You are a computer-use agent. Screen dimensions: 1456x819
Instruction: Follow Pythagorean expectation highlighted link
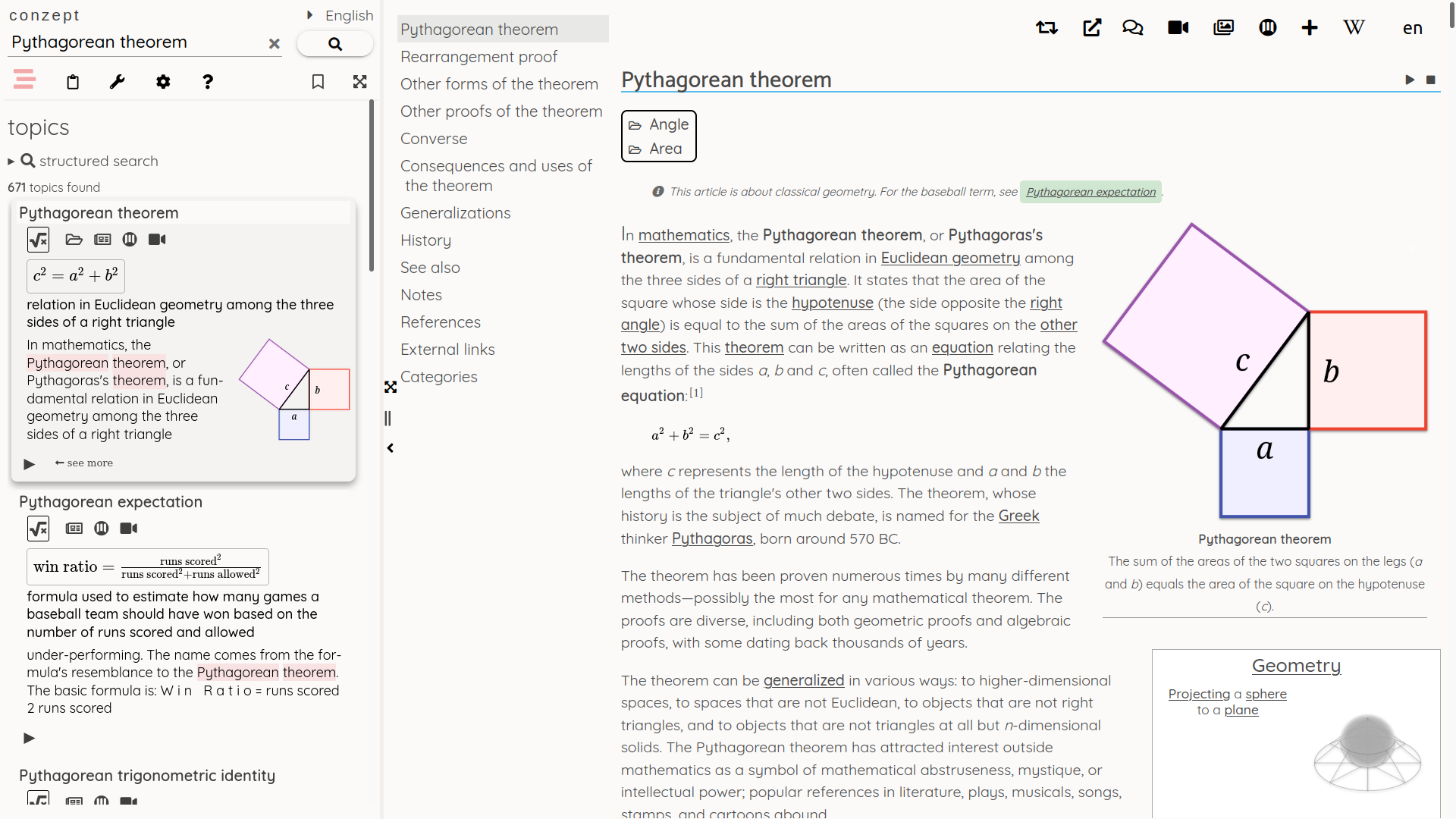tap(1090, 192)
